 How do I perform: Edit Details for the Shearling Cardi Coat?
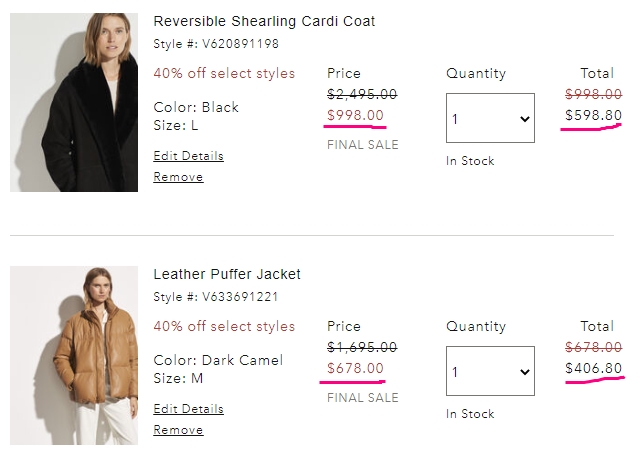click(188, 156)
